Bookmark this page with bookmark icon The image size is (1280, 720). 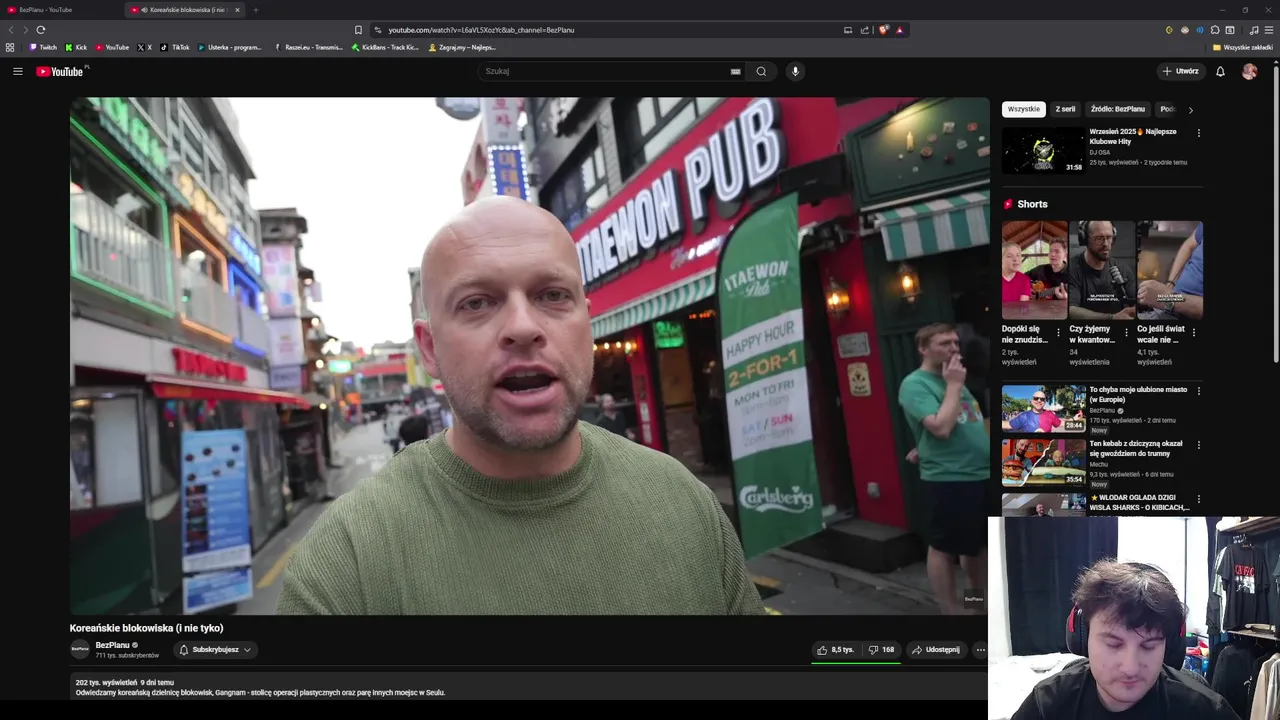(358, 30)
